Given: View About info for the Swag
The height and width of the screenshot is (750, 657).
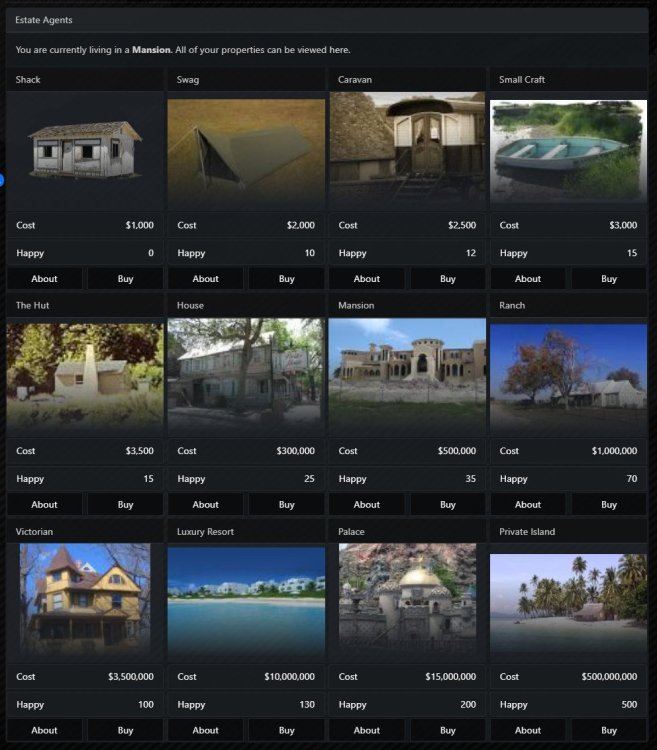Looking at the screenshot, I should pyautogui.click(x=206, y=279).
